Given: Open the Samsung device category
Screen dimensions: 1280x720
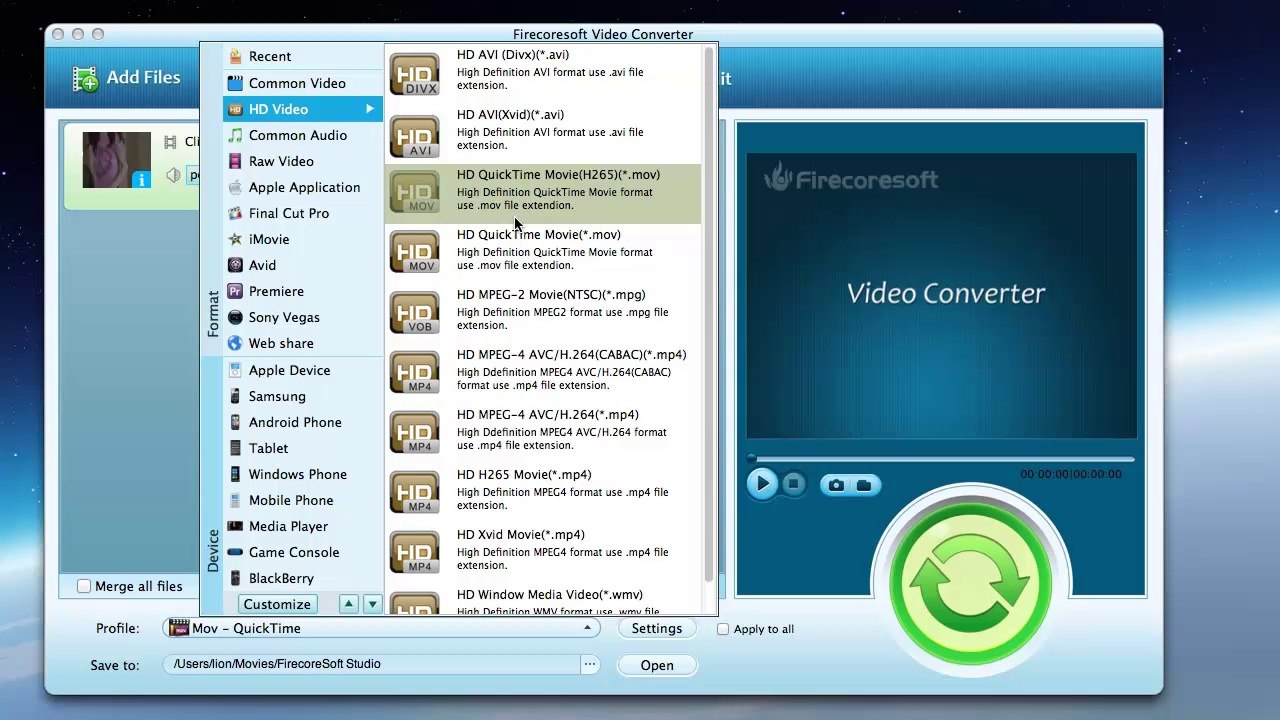Looking at the screenshot, I should (x=302, y=396).
